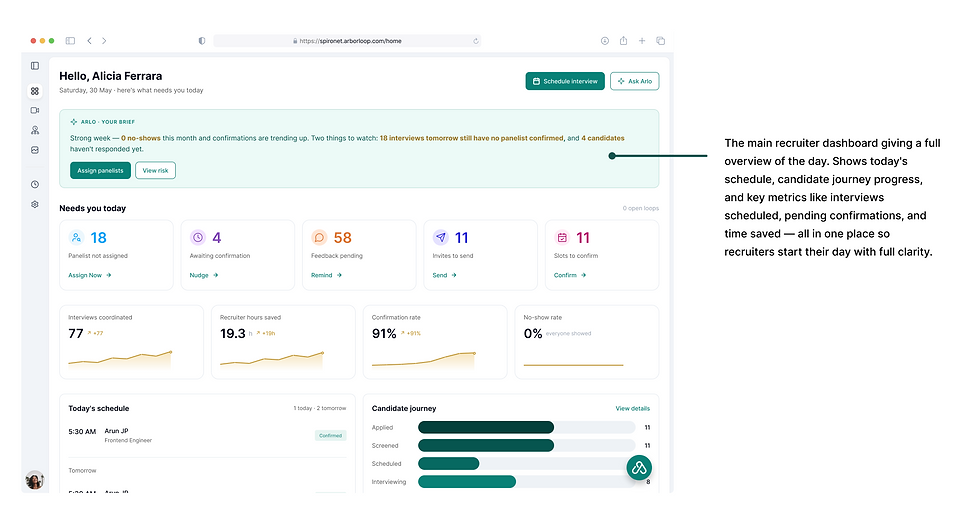Click the No-show rate card

pyautogui.click(x=587, y=342)
